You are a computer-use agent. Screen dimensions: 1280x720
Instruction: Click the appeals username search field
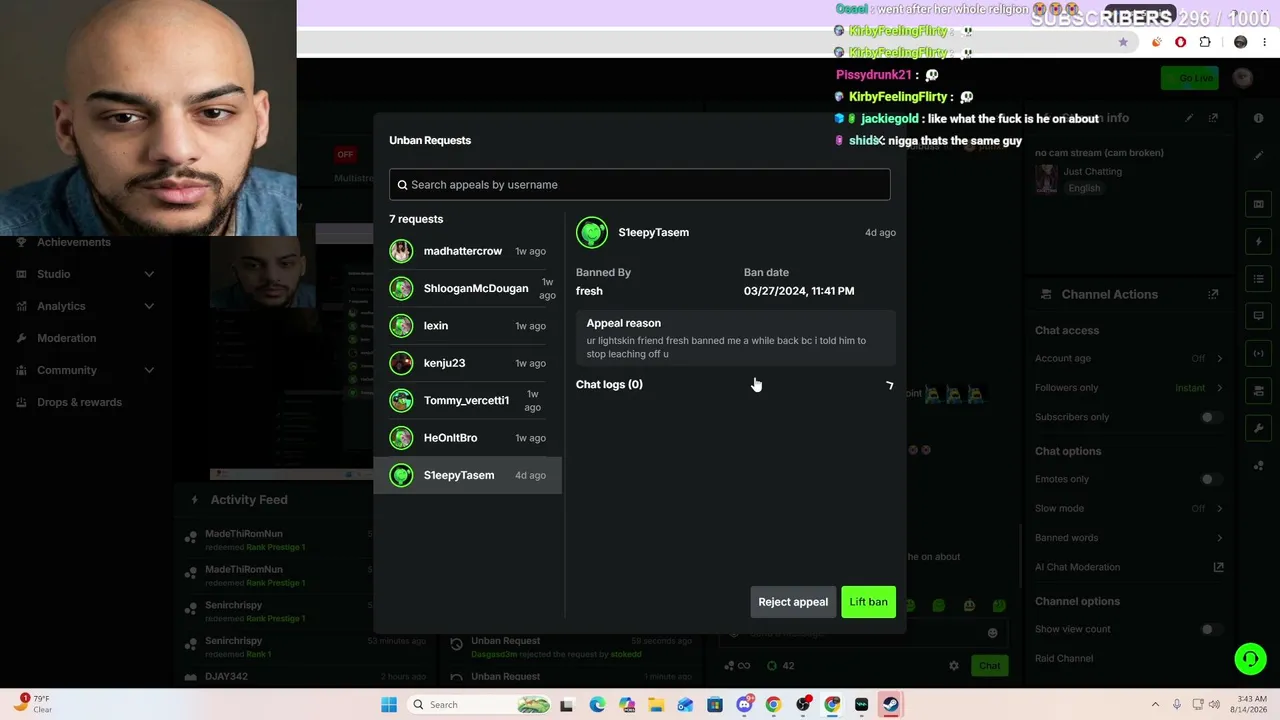[640, 184]
